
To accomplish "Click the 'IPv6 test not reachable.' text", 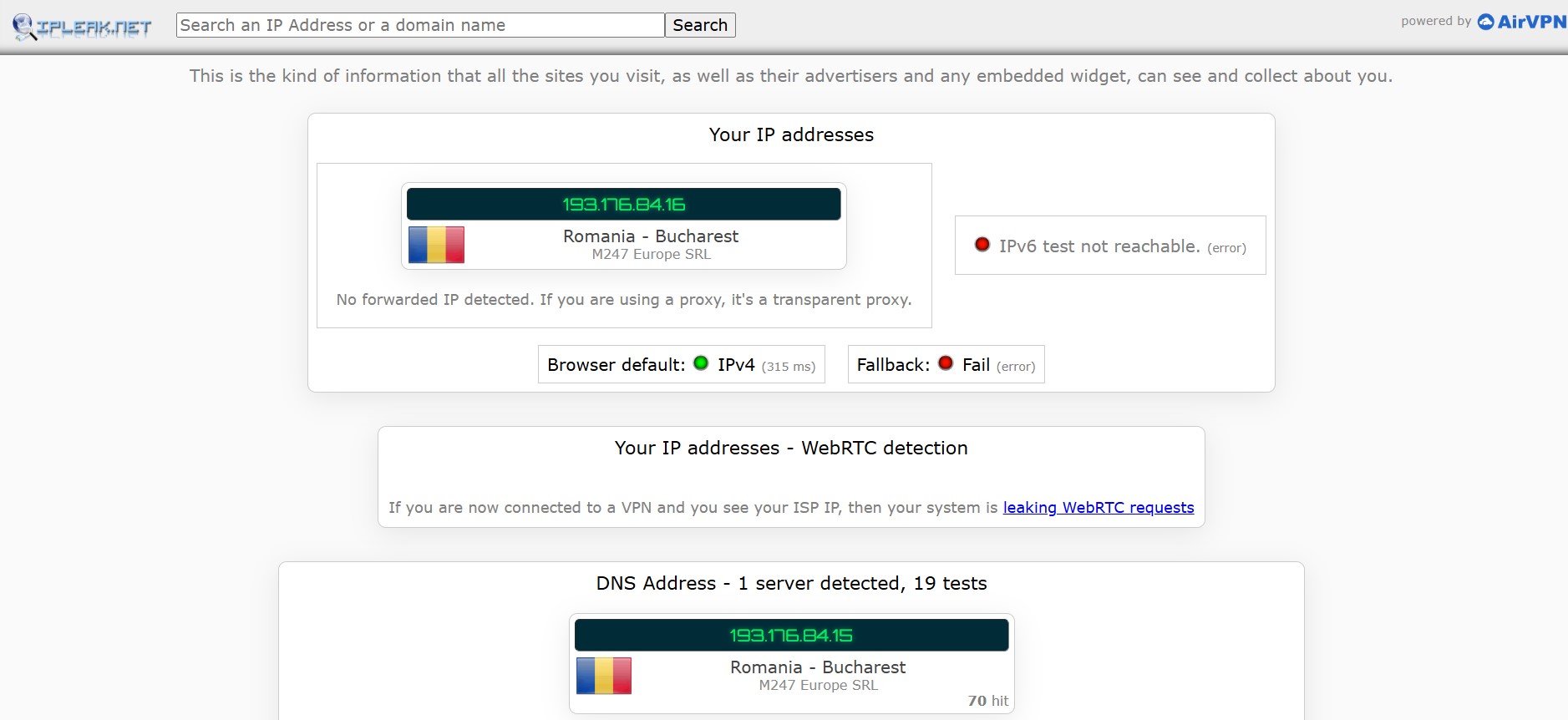I will tap(1099, 246).
